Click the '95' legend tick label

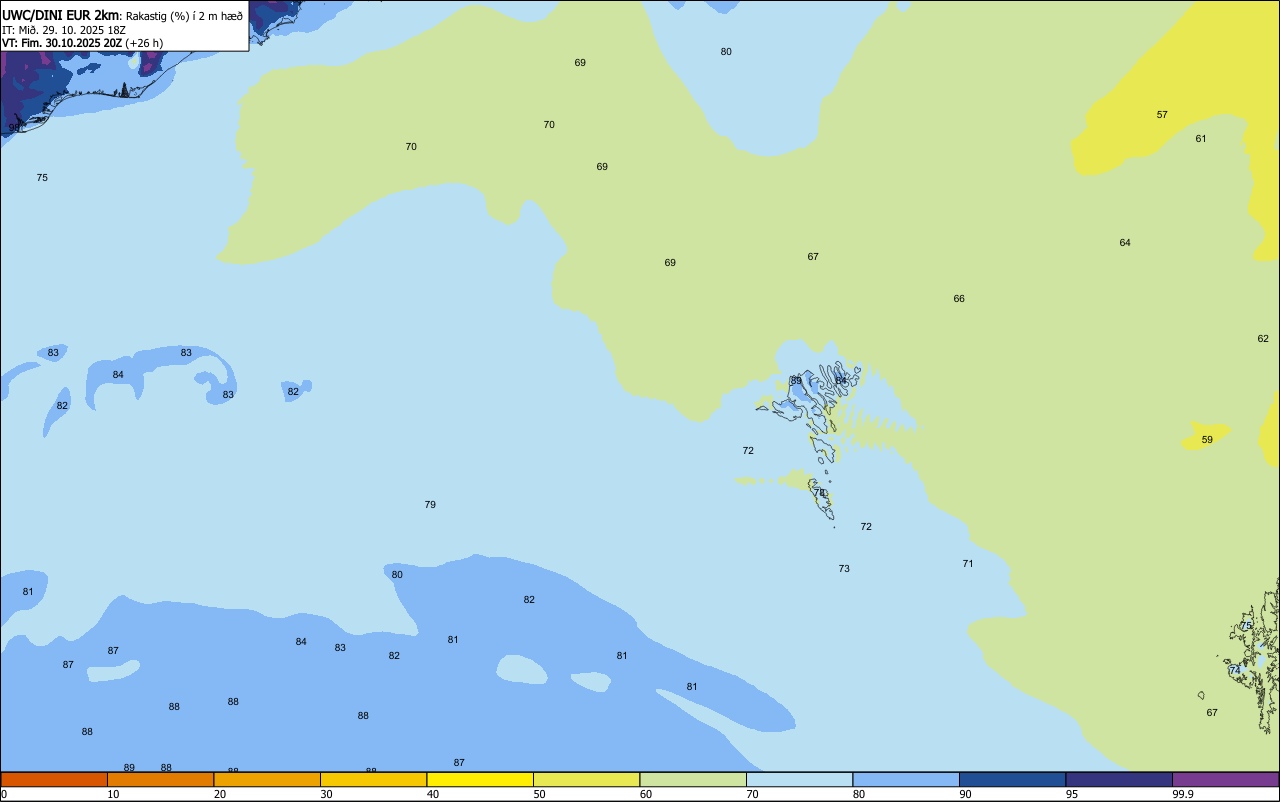tap(1073, 794)
